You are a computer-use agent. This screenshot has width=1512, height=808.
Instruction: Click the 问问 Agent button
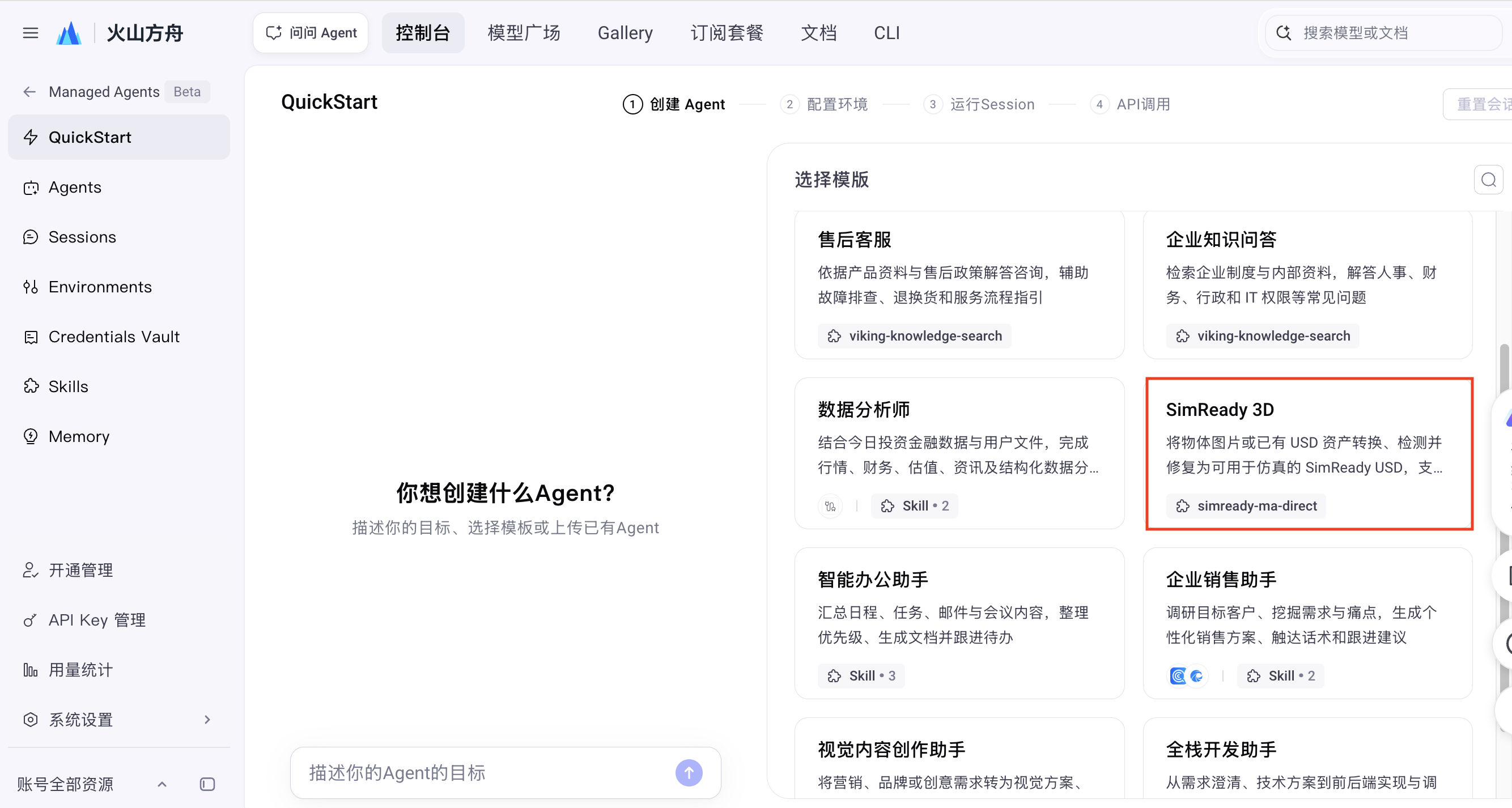click(x=311, y=33)
